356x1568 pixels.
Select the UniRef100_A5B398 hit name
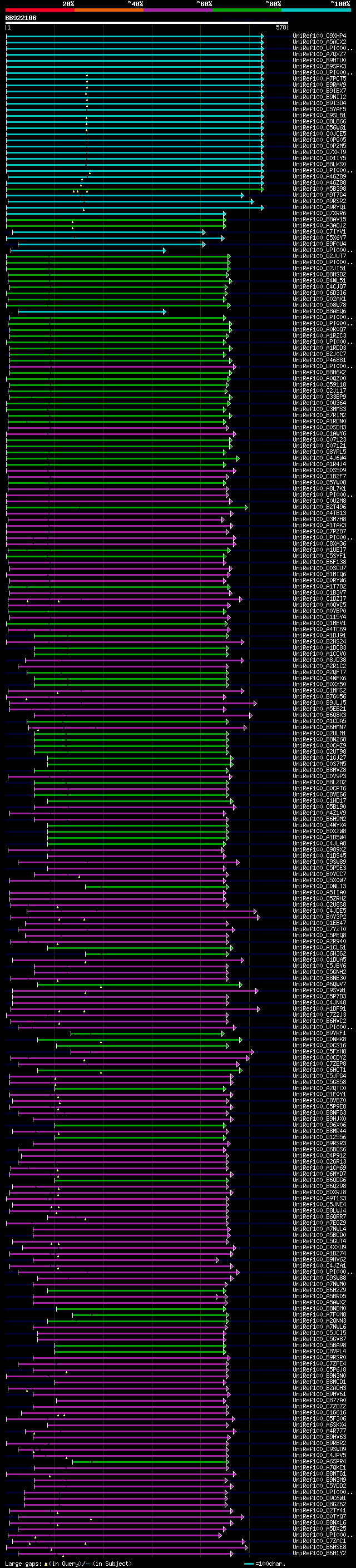[x=319, y=189]
